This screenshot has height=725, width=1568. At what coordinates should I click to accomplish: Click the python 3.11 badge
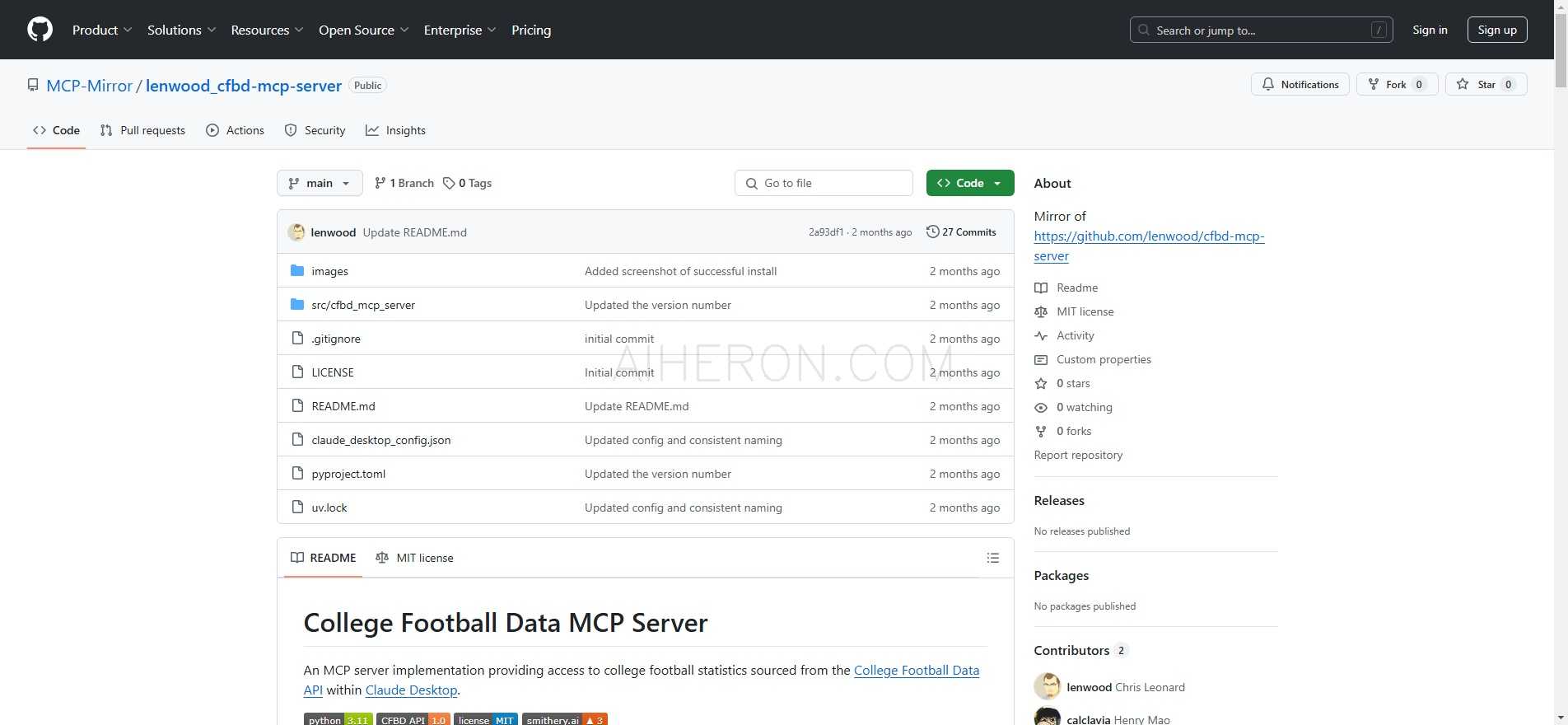coord(338,719)
